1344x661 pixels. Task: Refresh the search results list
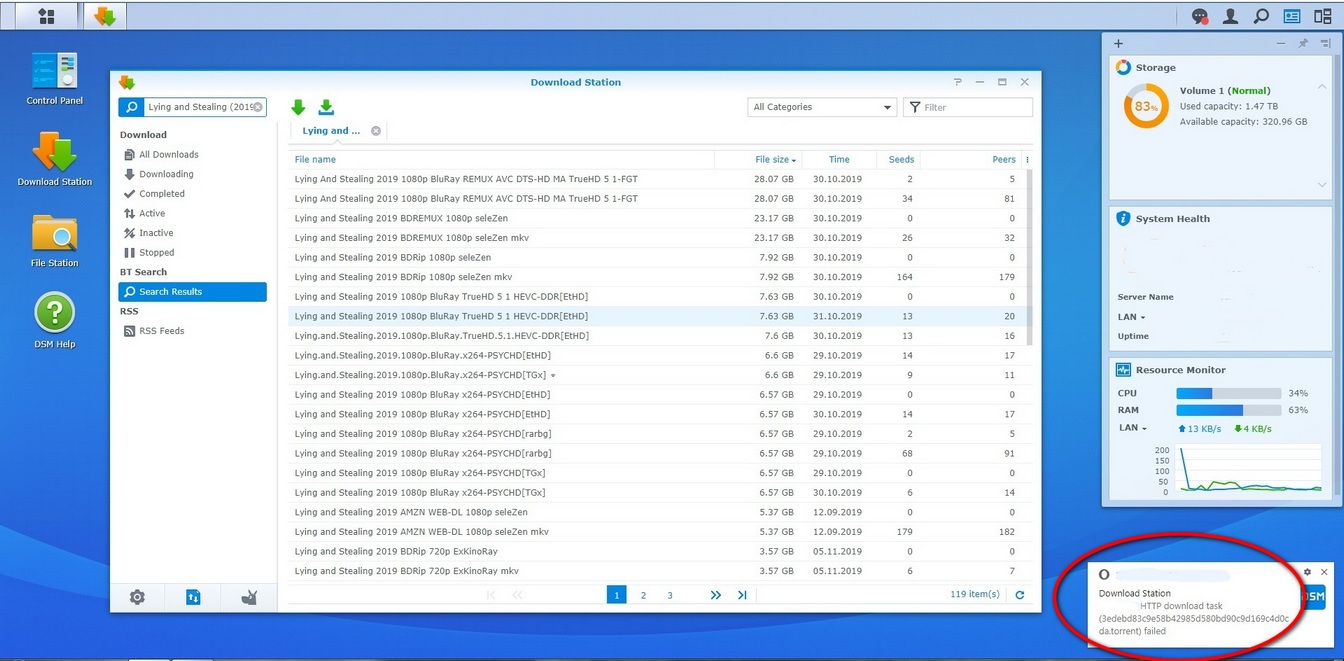point(1020,595)
